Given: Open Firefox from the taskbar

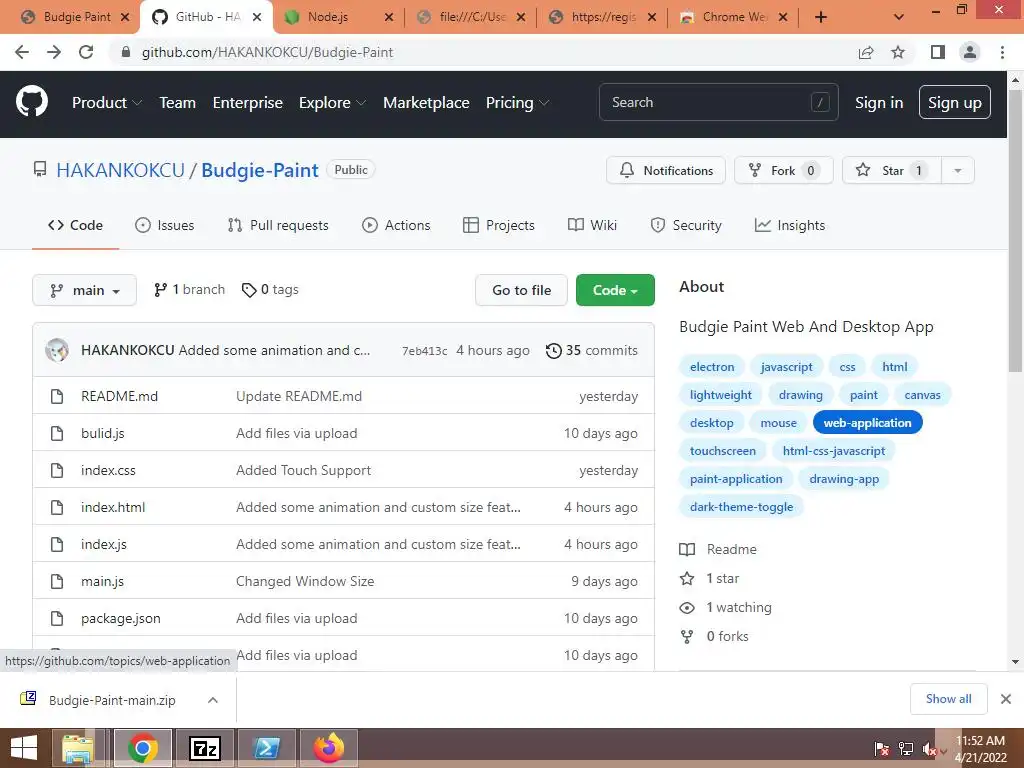Looking at the screenshot, I should [x=328, y=748].
